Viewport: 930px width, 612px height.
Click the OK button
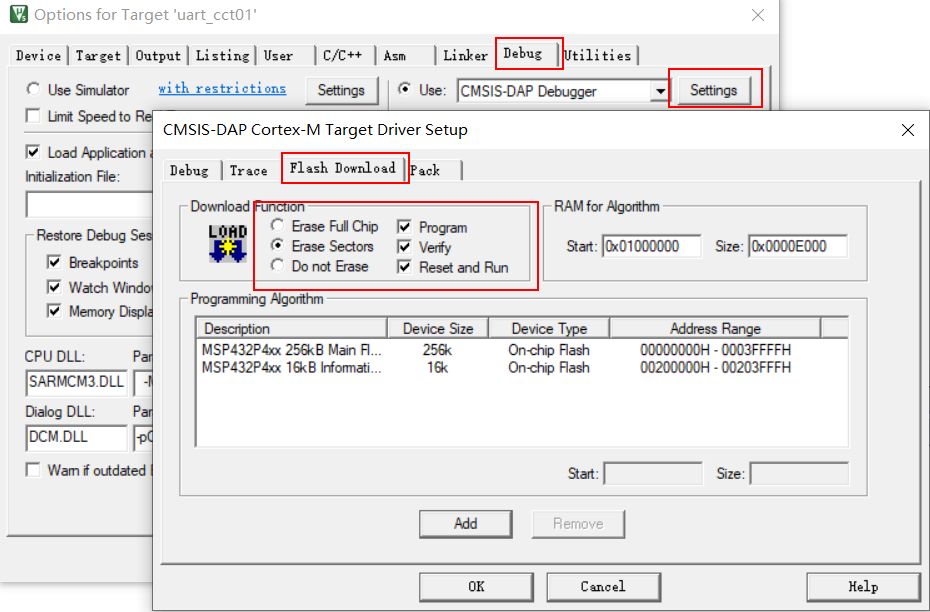[x=476, y=586]
